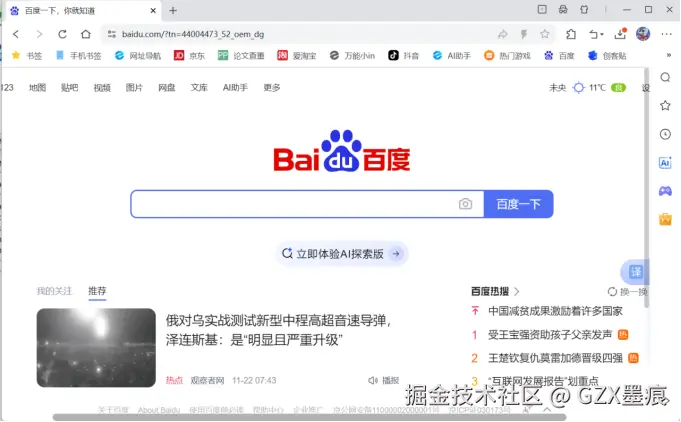
Task: Click 立即体验AI探索版 button
Action: 341,254
